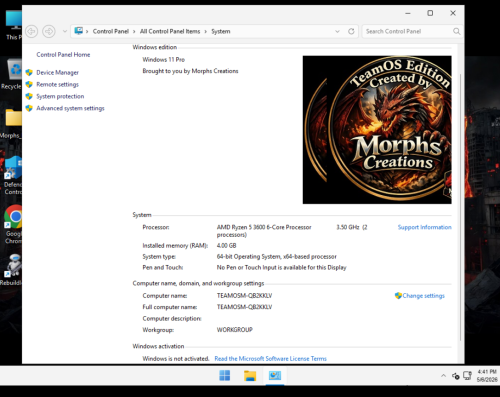Image resolution: width=500 pixels, height=397 pixels.
Task: Click the Full computer name value
Action: (244, 307)
